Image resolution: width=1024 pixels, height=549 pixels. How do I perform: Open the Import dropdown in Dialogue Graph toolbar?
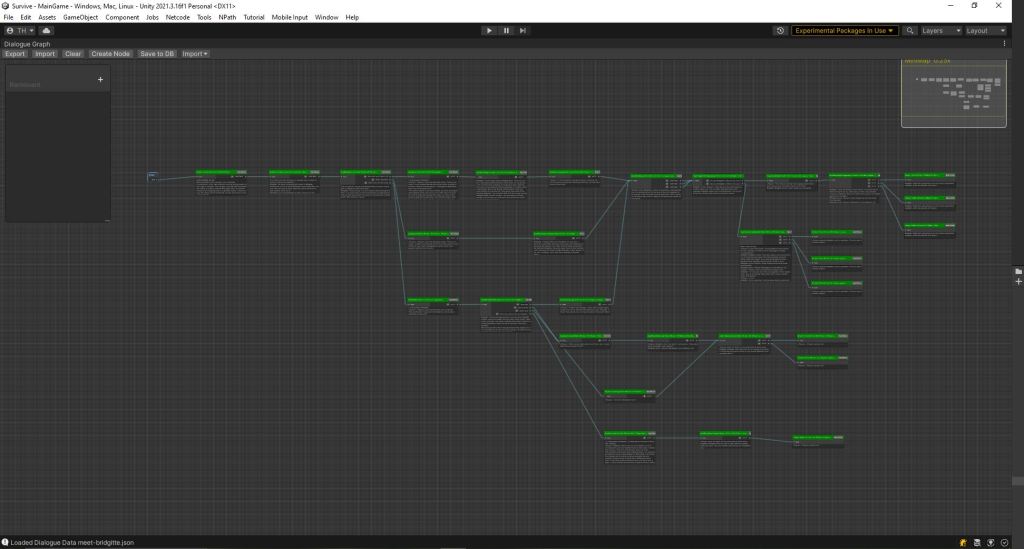click(195, 54)
